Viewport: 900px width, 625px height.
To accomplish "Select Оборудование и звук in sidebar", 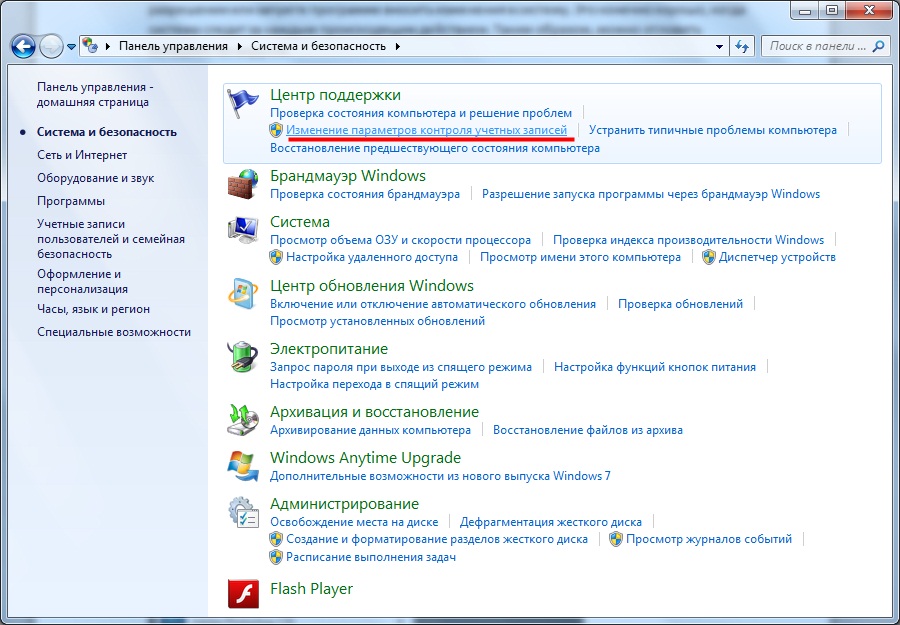I will click(x=96, y=178).
